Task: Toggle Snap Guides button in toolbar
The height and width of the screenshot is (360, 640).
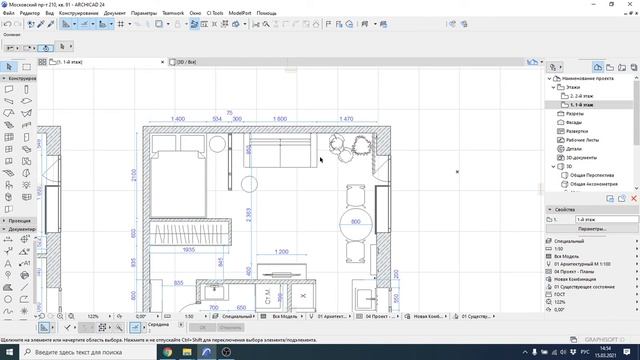Action: (x=84, y=24)
